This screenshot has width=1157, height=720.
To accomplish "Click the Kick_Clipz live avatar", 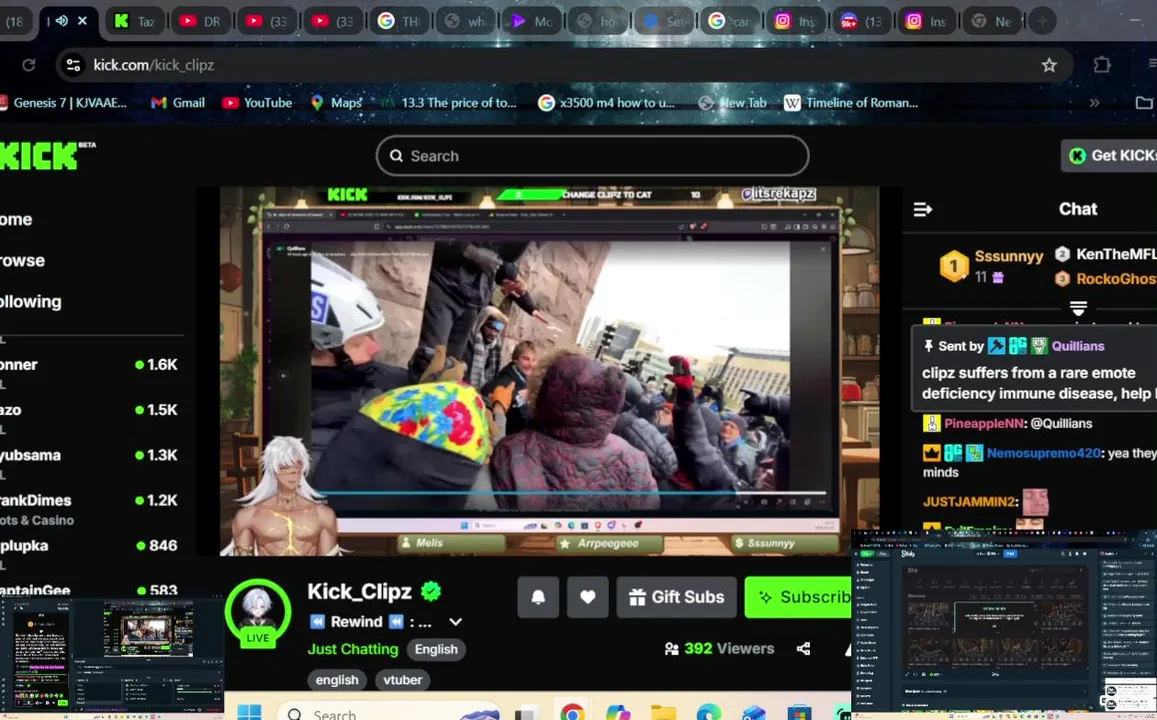I will 258,614.
